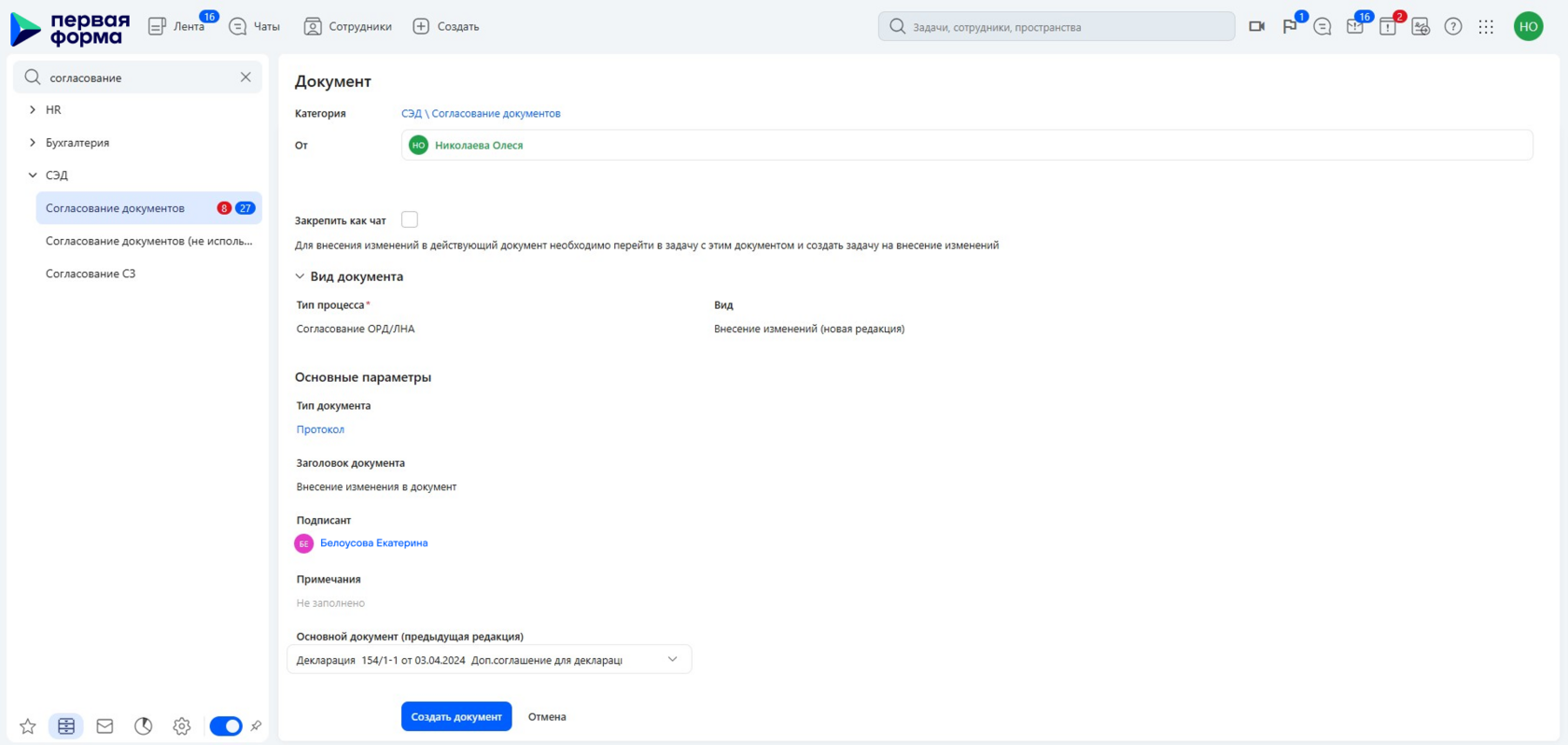
Task: Click the Сотрудники person icon
Action: pos(313,27)
